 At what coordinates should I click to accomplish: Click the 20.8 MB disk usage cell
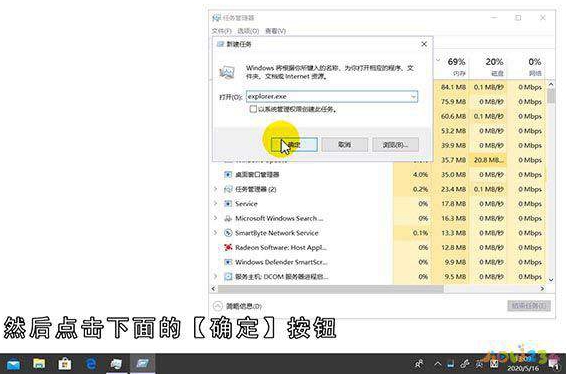[x=488, y=160]
